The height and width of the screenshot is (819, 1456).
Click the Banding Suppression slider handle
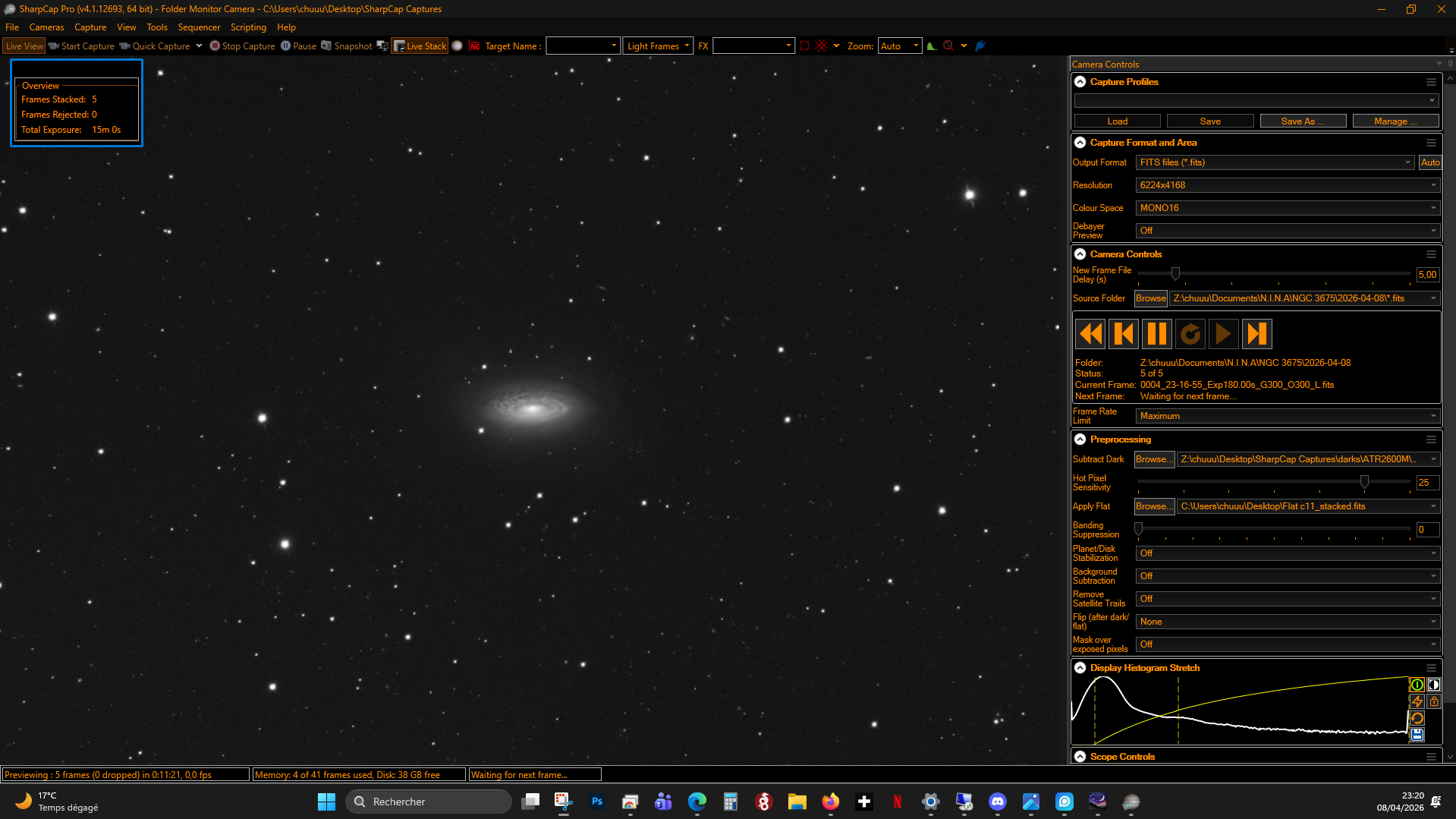1138,528
